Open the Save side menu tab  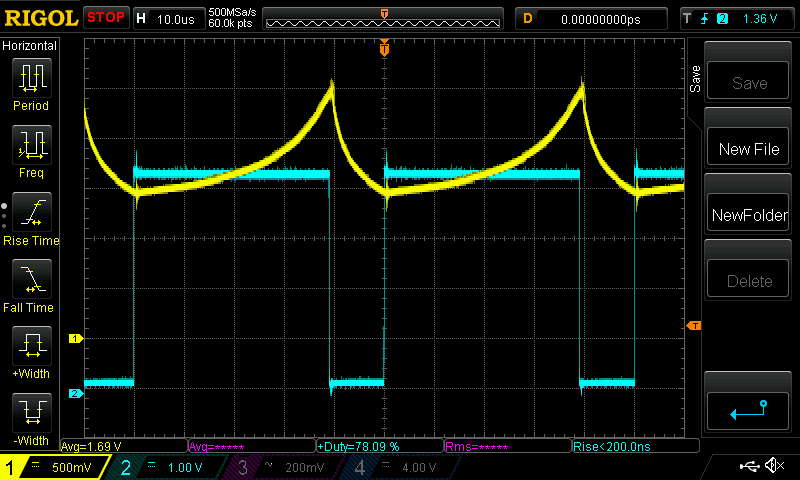695,80
